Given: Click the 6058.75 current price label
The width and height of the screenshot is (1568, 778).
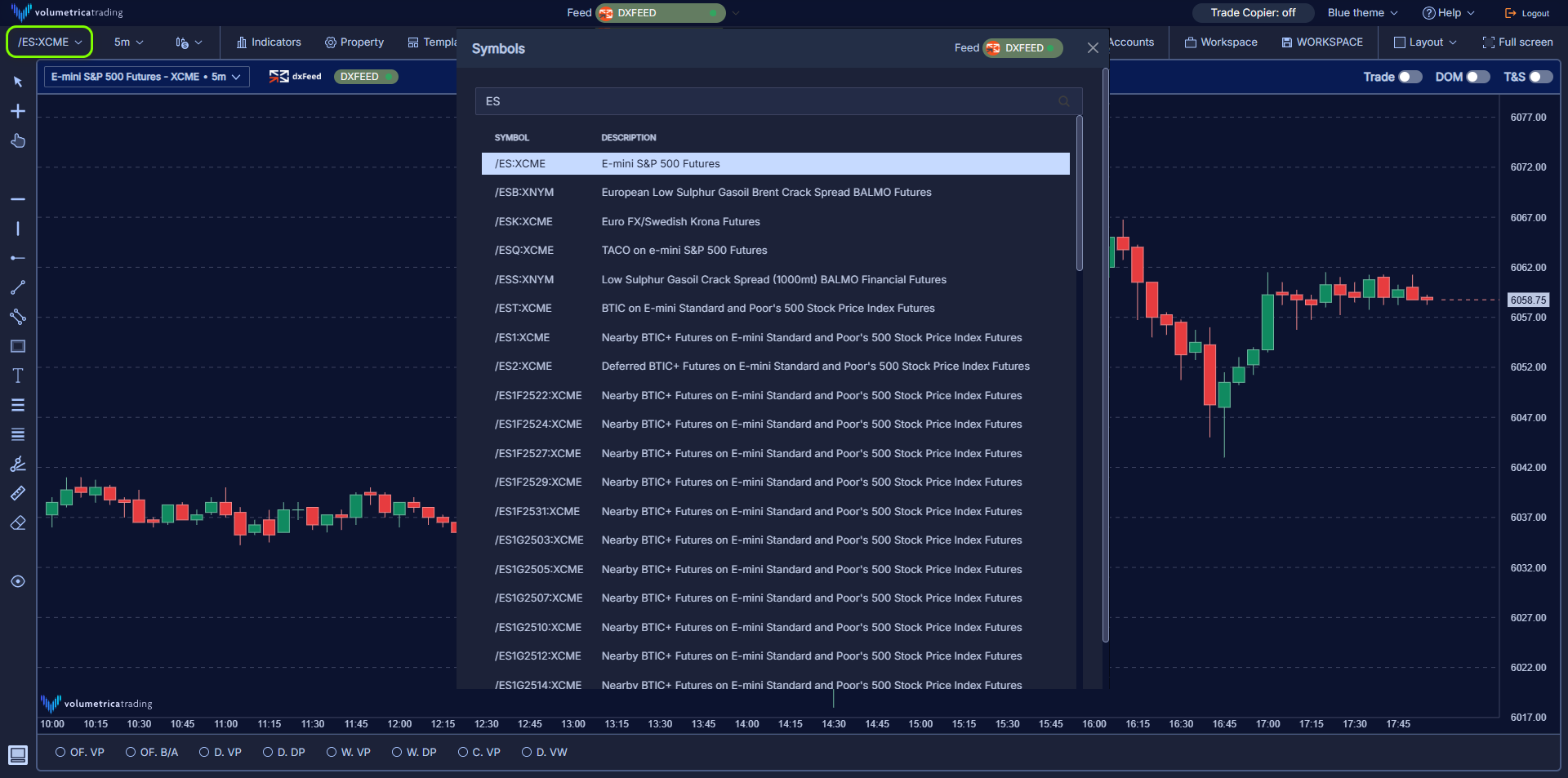Looking at the screenshot, I should click(x=1528, y=300).
